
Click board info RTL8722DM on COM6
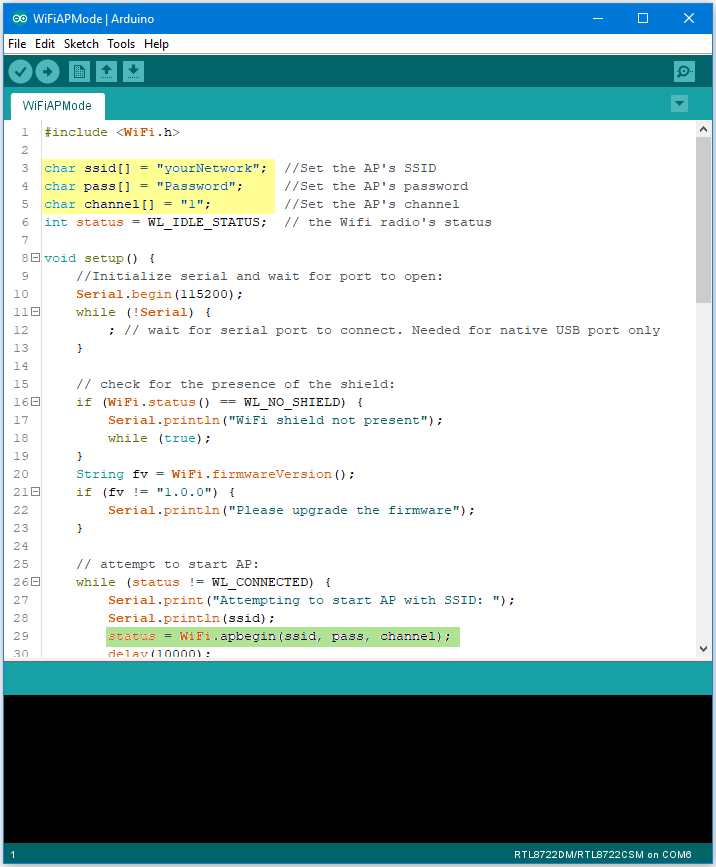pyautogui.click(x=602, y=854)
